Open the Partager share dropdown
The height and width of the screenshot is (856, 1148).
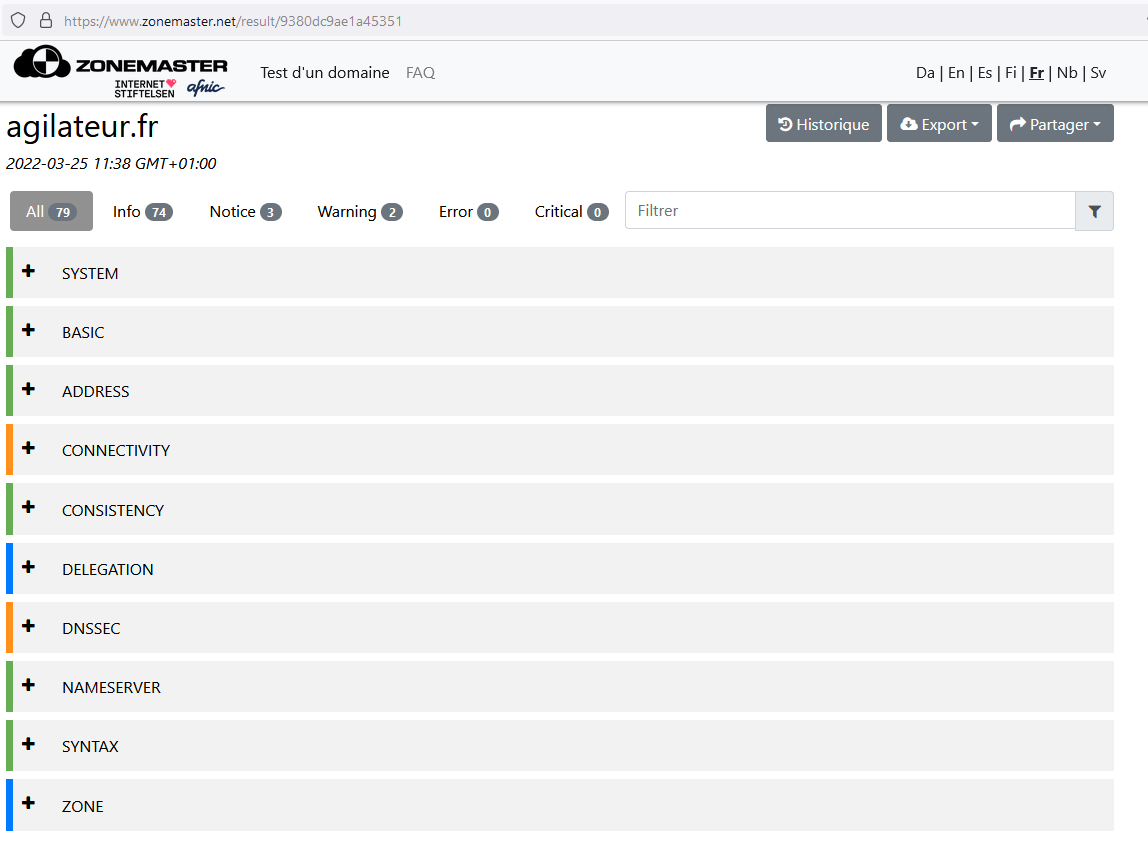click(1055, 124)
